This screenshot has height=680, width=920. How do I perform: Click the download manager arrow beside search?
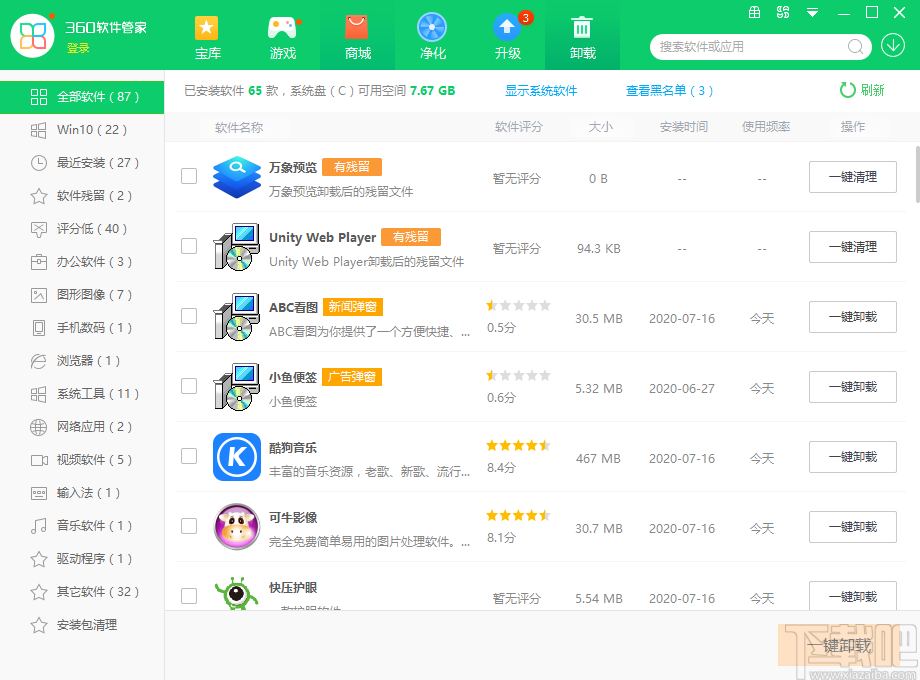(x=893, y=46)
